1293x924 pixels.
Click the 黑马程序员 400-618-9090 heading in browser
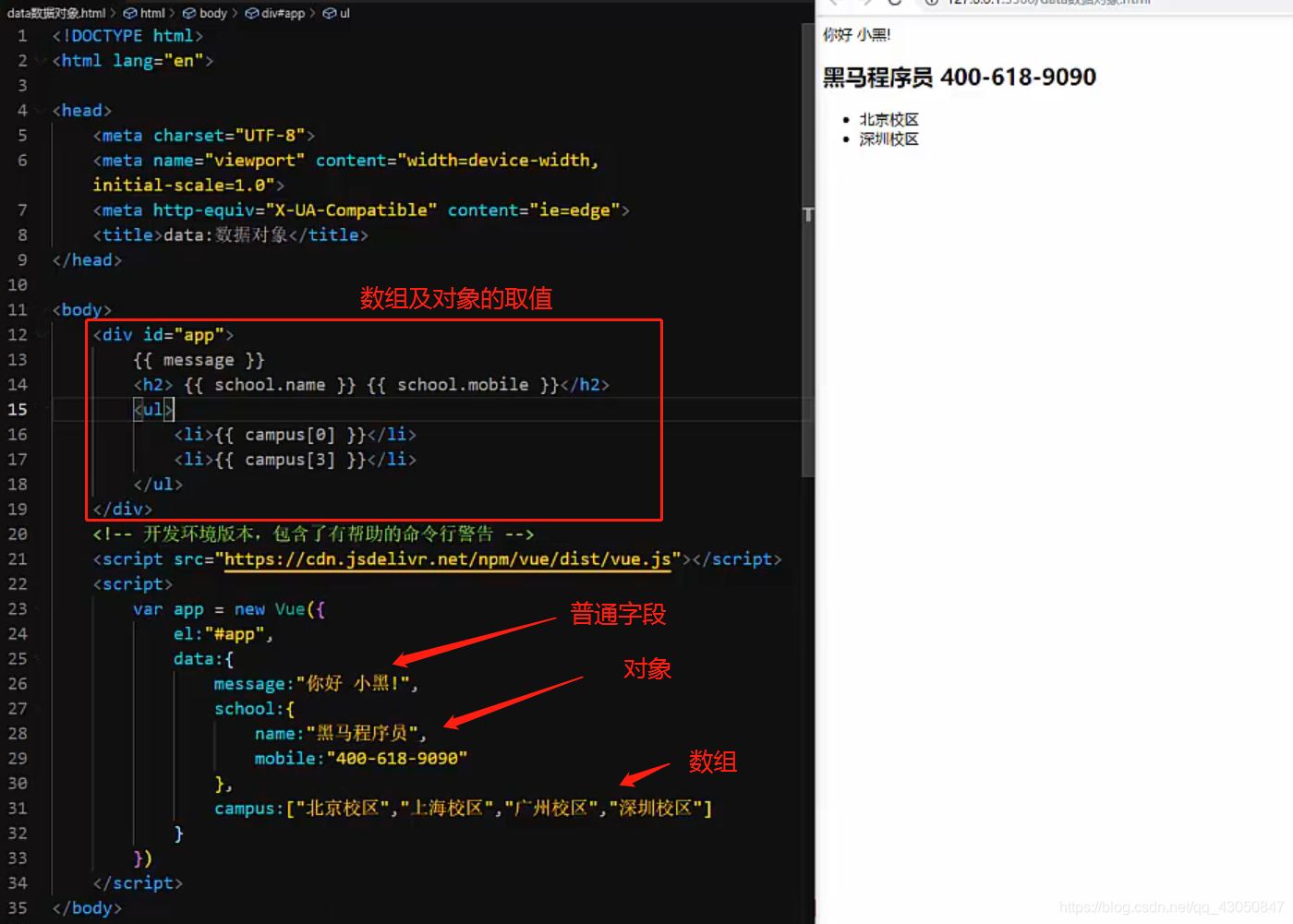960,77
